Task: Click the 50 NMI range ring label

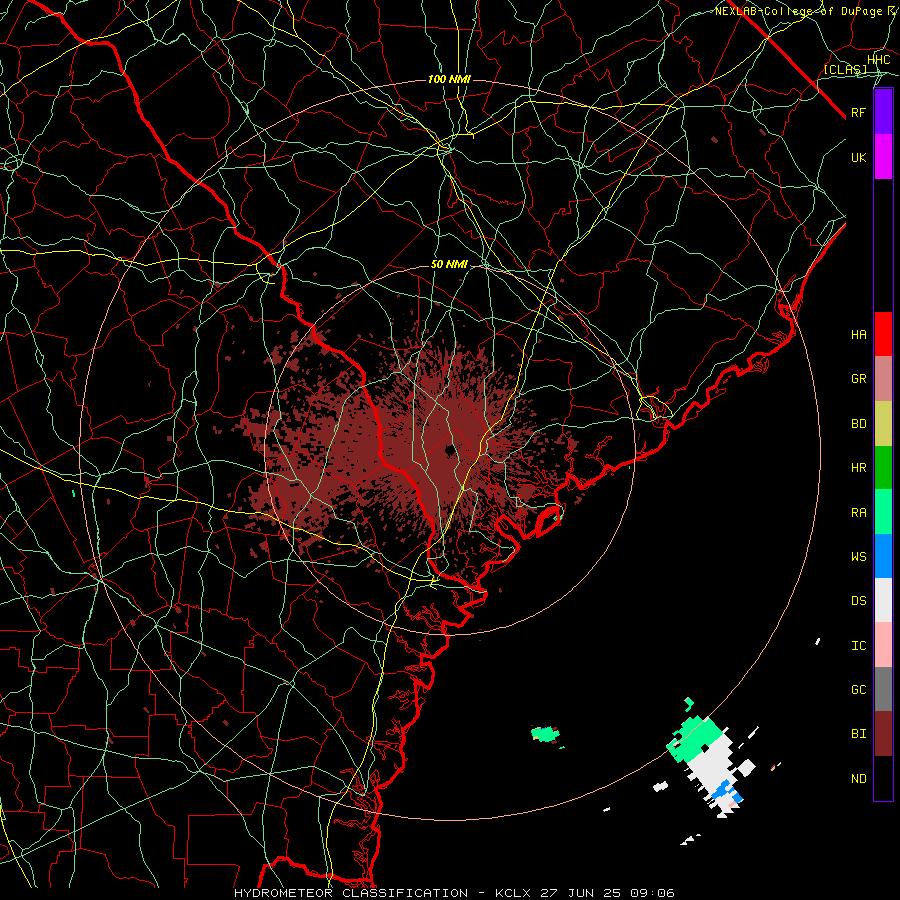Action: coord(449,265)
